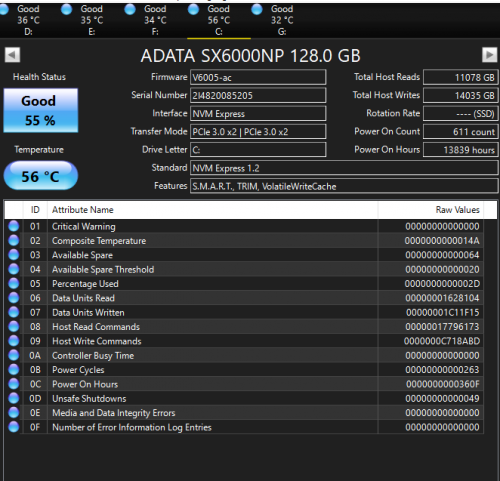Click the status orb for Host Write Commands

click(14, 341)
